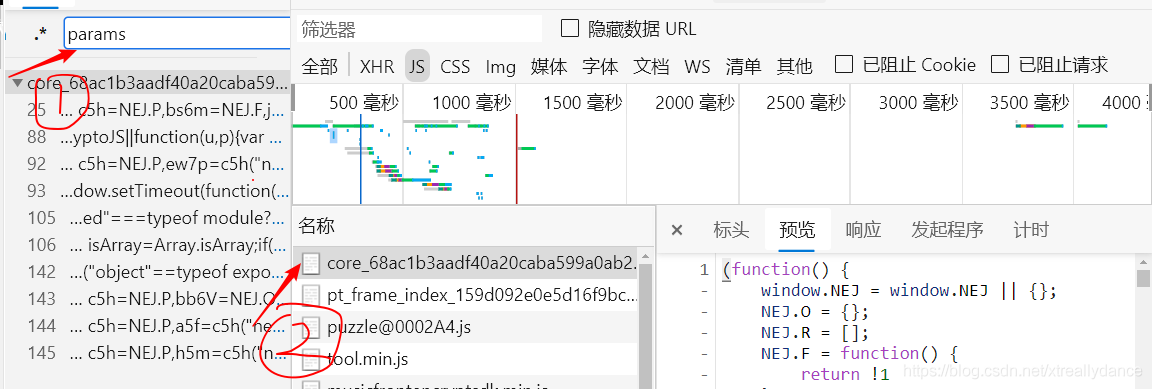Click line number 1 in preview
This screenshot has width=1152, height=389.
pyautogui.click(x=704, y=270)
